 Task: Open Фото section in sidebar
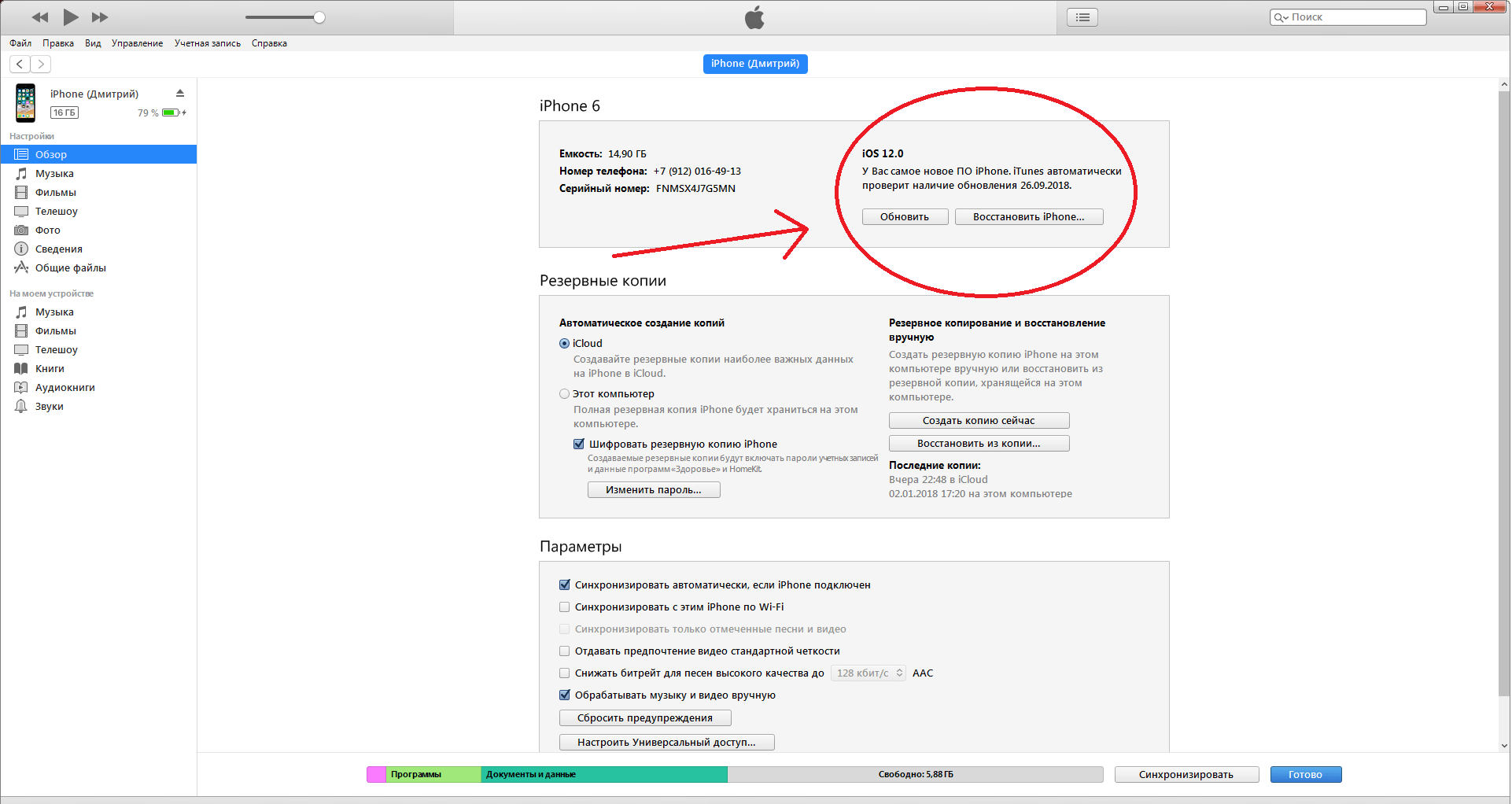pyautogui.click(x=47, y=231)
